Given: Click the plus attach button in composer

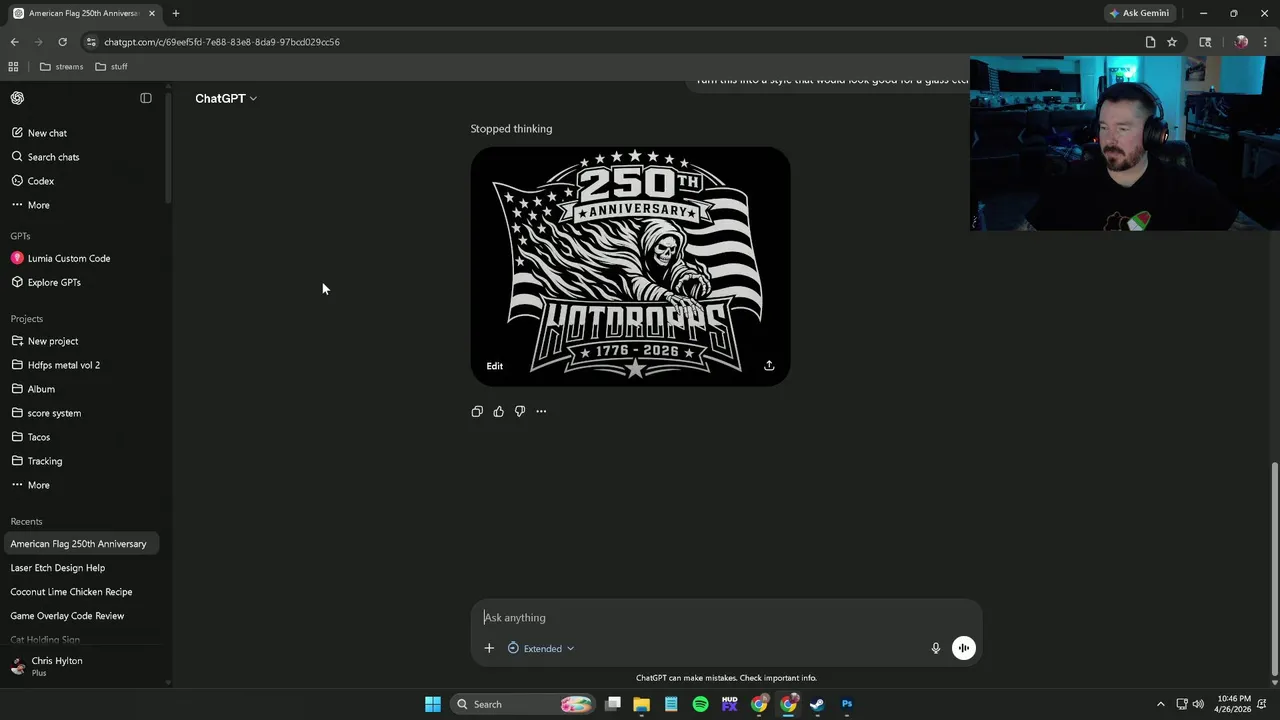Looking at the screenshot, I should pyautogui.click(x=489, y=648).
